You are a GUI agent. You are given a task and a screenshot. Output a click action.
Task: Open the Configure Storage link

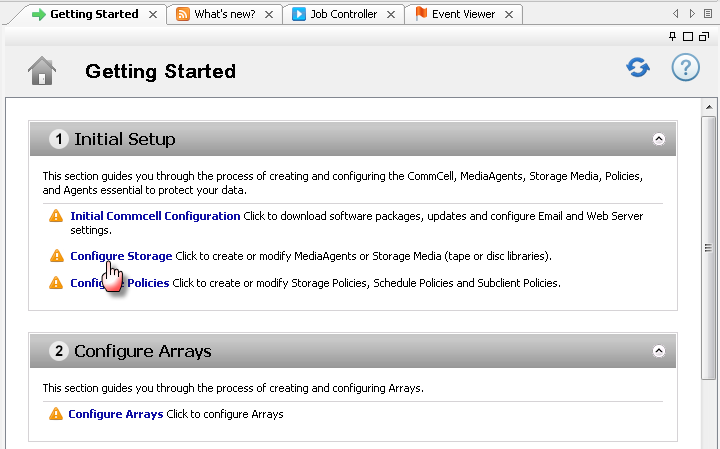(x=121, y=256)
